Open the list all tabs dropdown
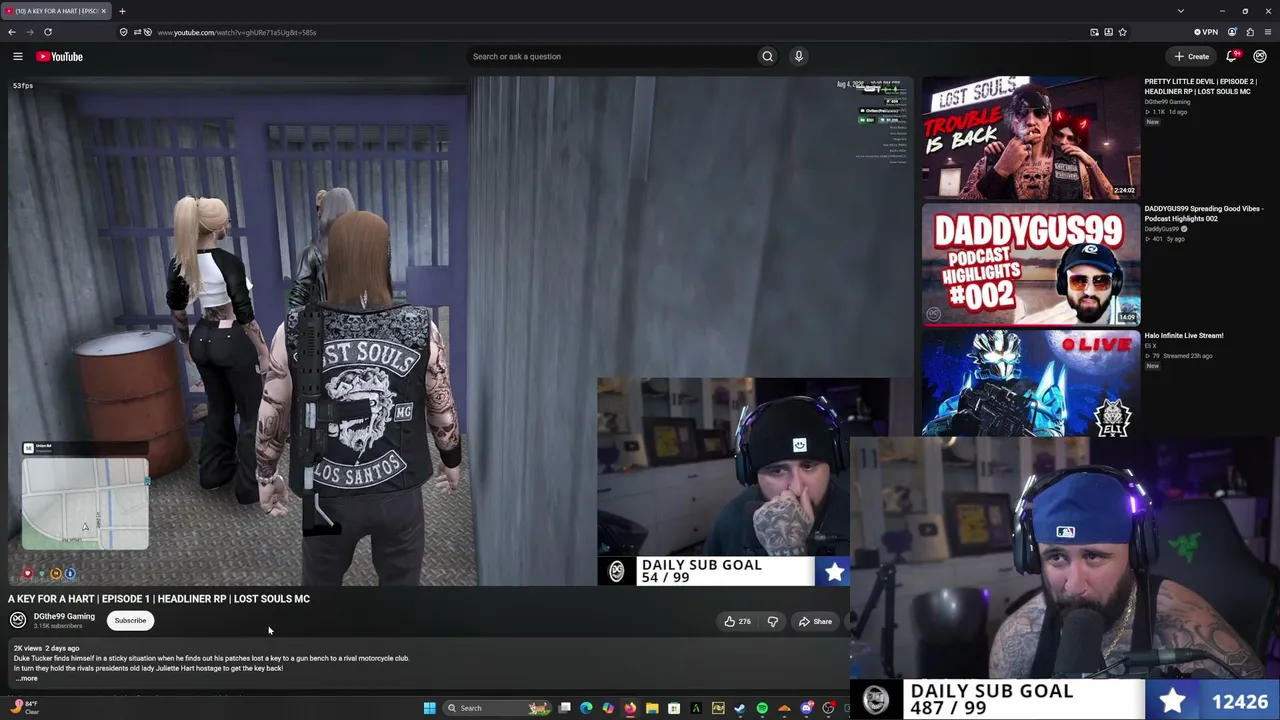This screenshot has width=1280, height=720. pos(1181,11)
